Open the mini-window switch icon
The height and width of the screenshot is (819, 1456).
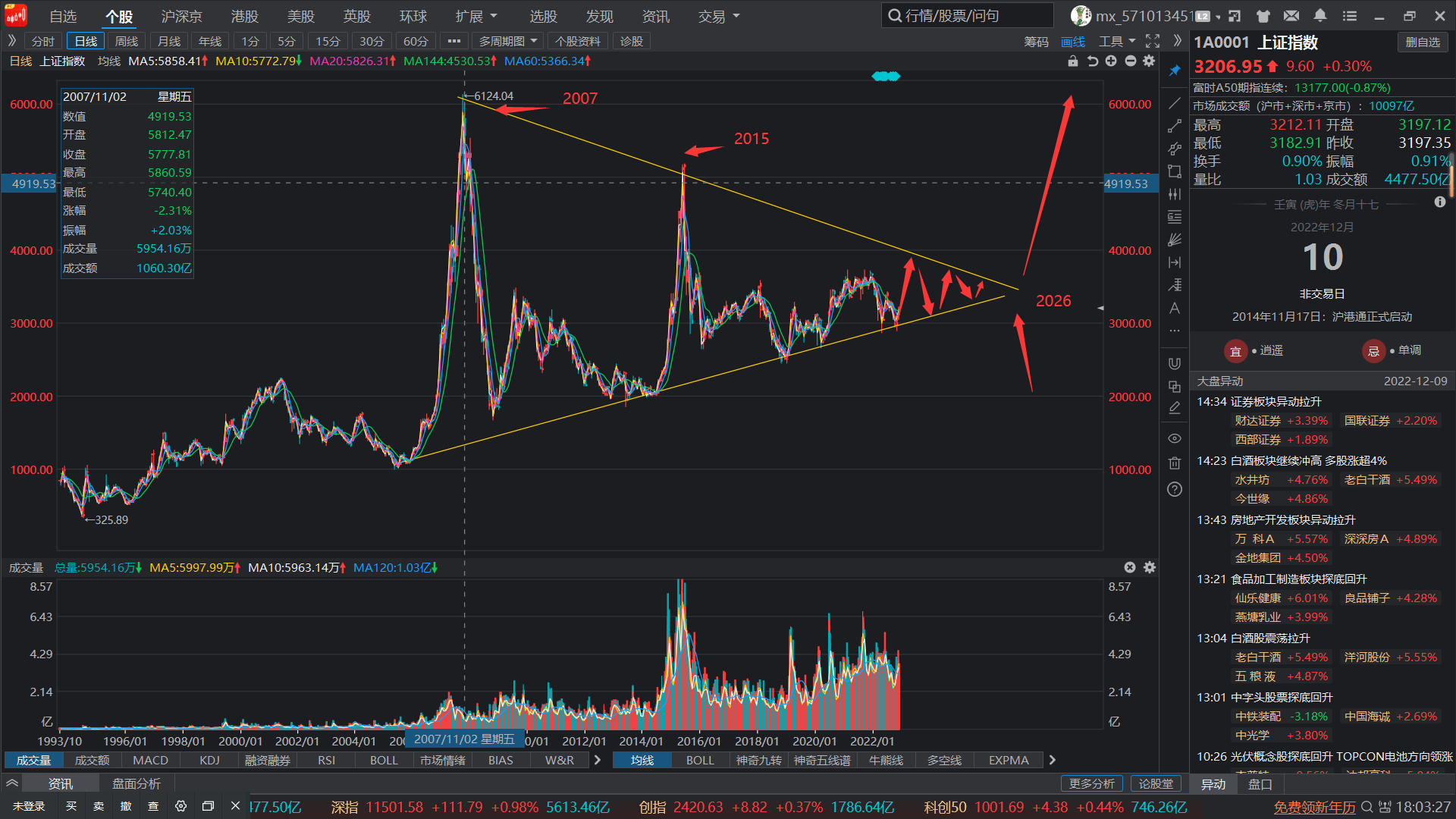click(x=1235, y=16)
